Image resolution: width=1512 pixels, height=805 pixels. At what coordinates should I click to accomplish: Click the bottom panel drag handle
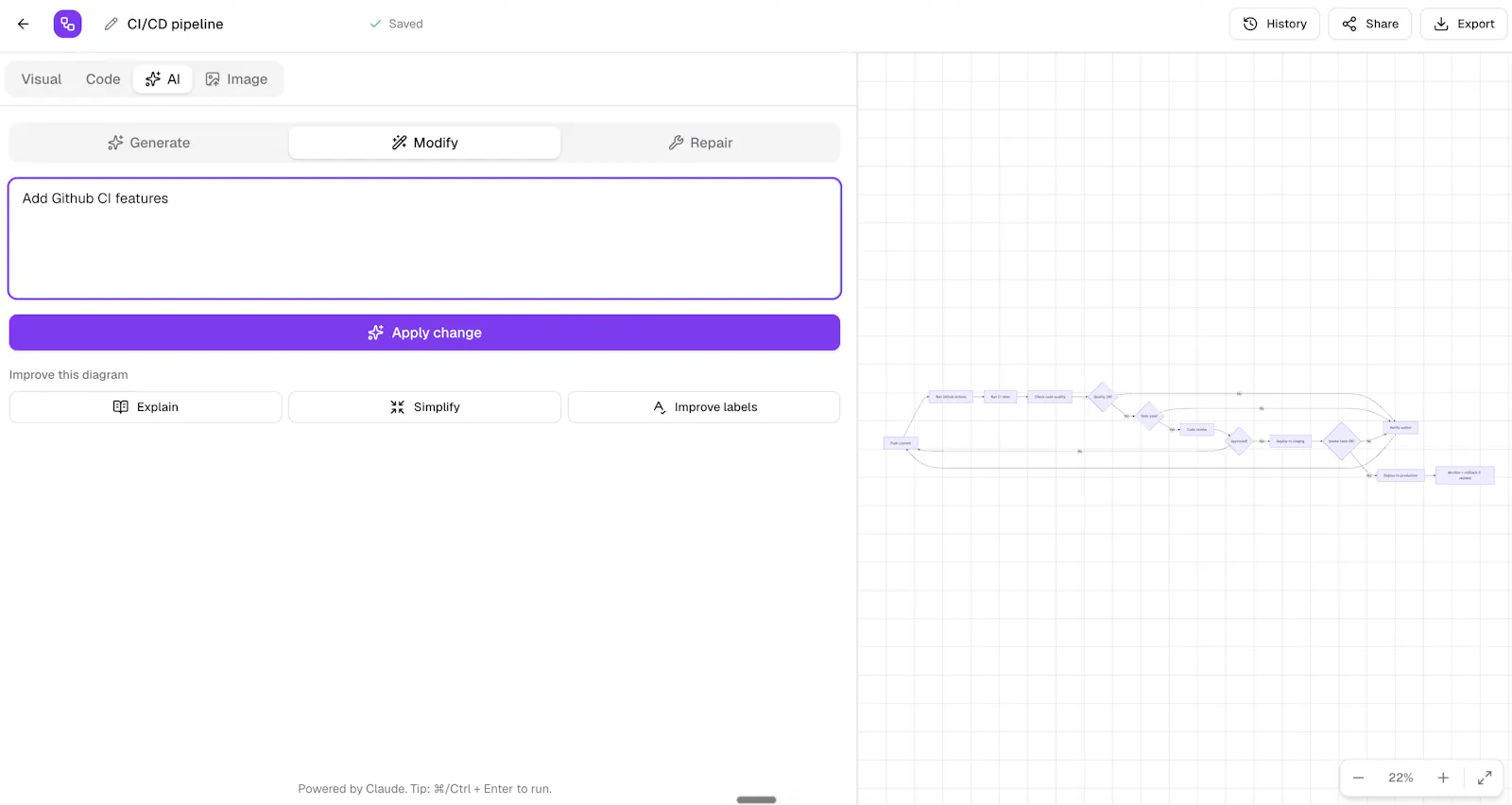click(756, 799)
